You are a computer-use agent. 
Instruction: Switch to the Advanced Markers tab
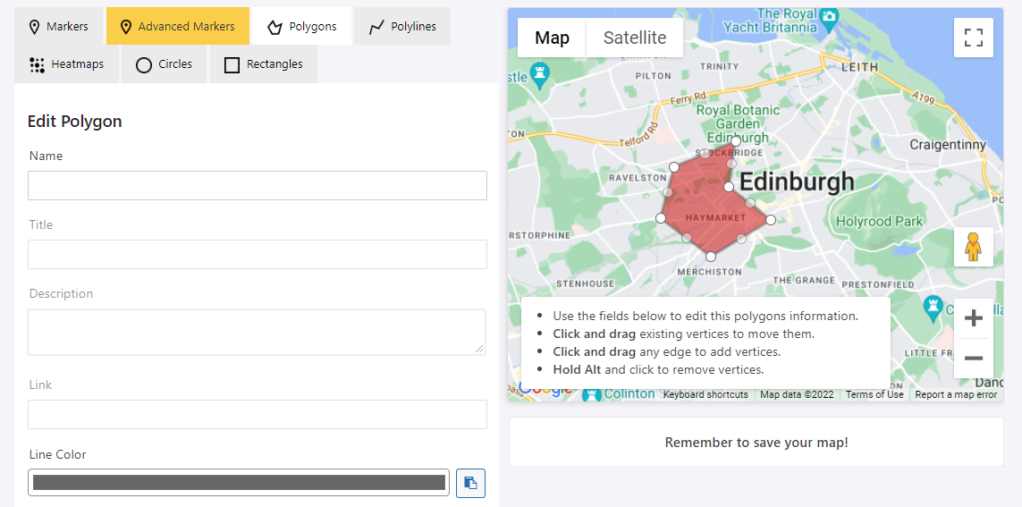point(177,26)
